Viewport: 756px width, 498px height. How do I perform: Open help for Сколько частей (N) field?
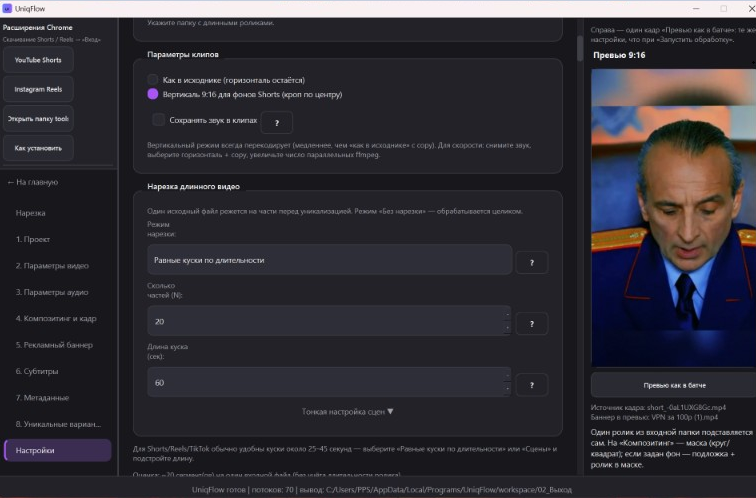(x=531, y=324)
